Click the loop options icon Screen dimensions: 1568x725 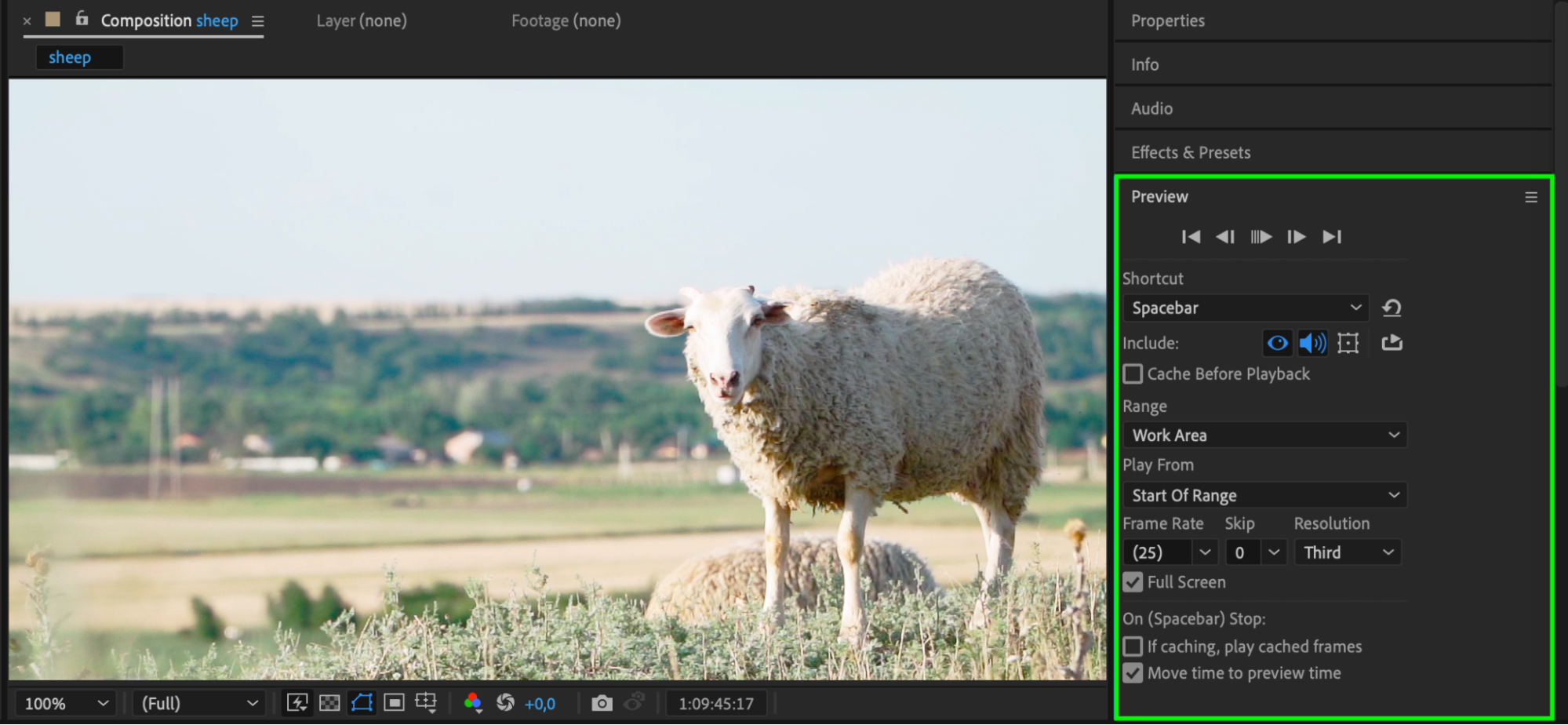[x=1392, y=343]
